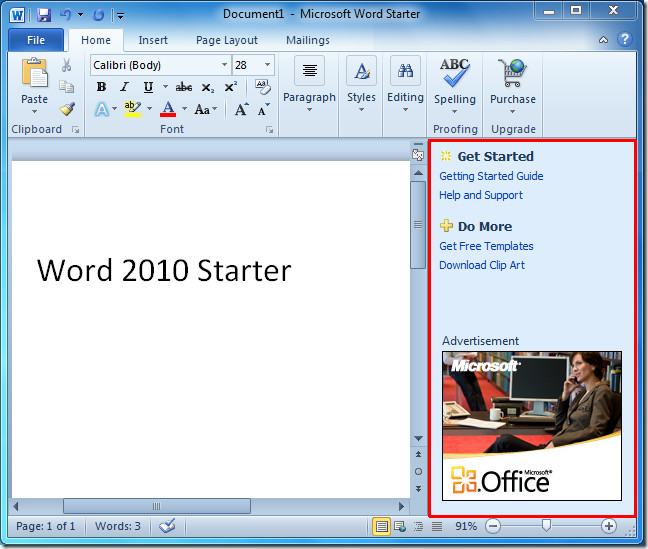This screenshot has height=549, width=648.
Task: Click the Redo (repeat) icon
Action: (x=98, y=15)
